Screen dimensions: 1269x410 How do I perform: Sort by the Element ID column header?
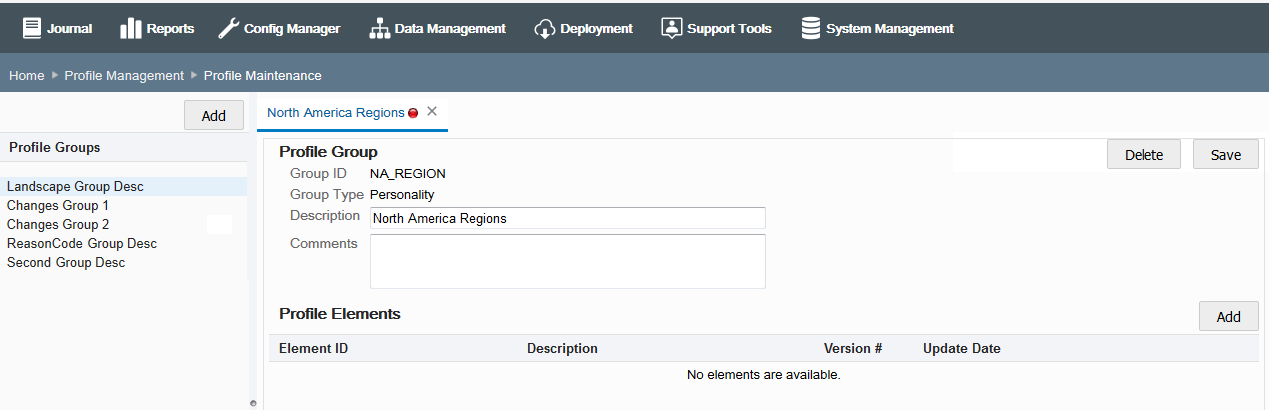click(x=314, y=348)
